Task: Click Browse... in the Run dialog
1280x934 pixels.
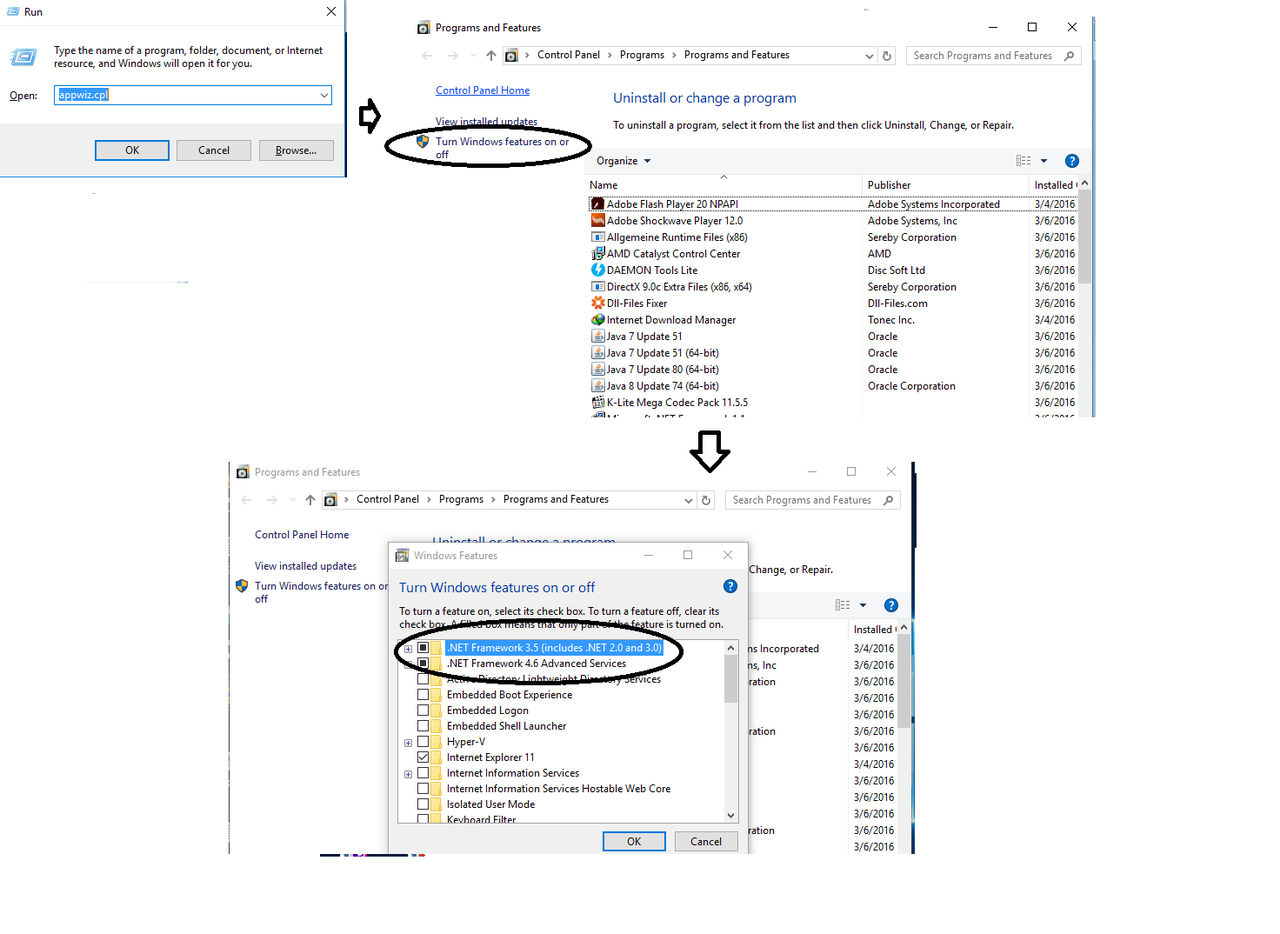Action: coord(296,150)
